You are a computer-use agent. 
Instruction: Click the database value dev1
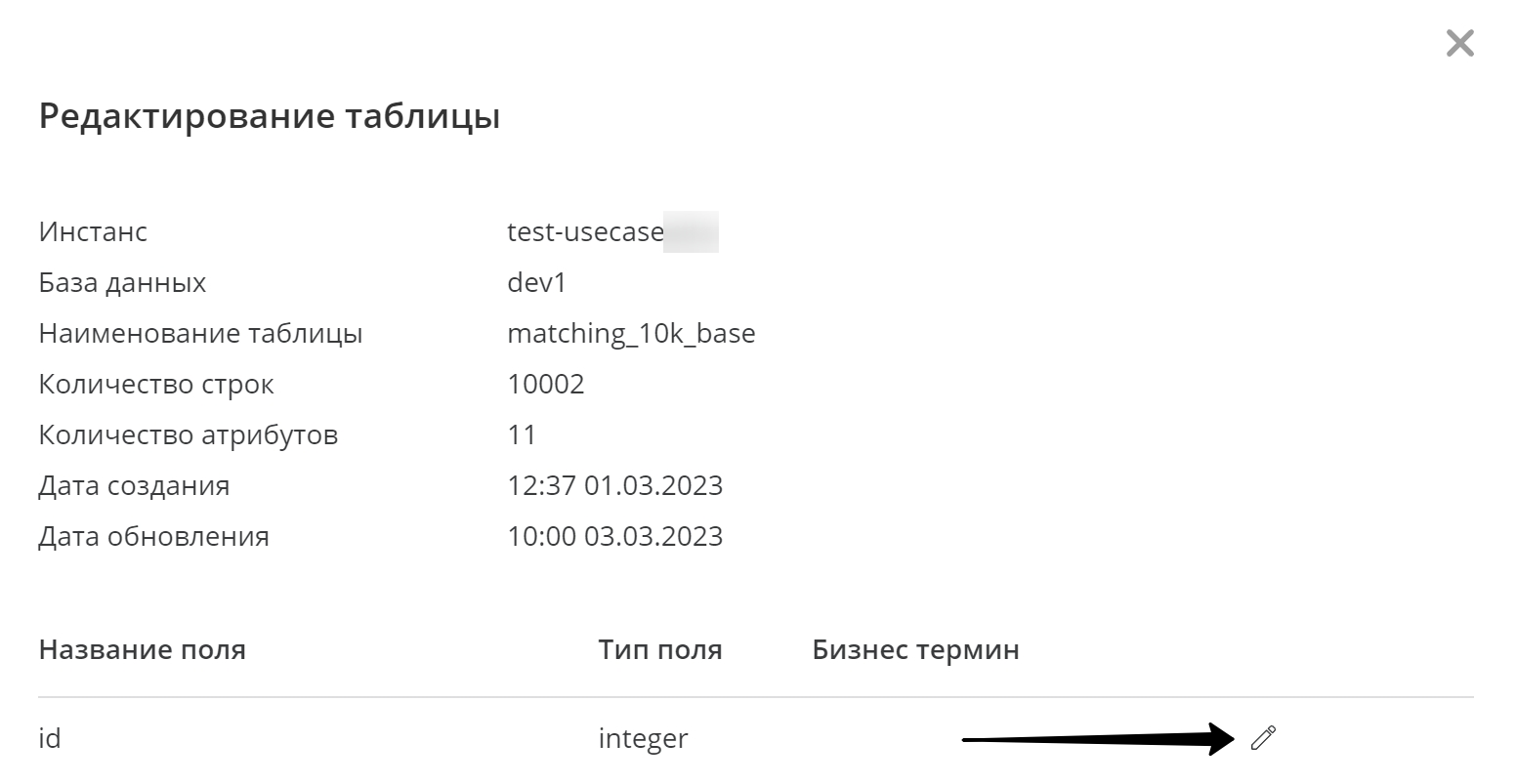pos(536,283)
